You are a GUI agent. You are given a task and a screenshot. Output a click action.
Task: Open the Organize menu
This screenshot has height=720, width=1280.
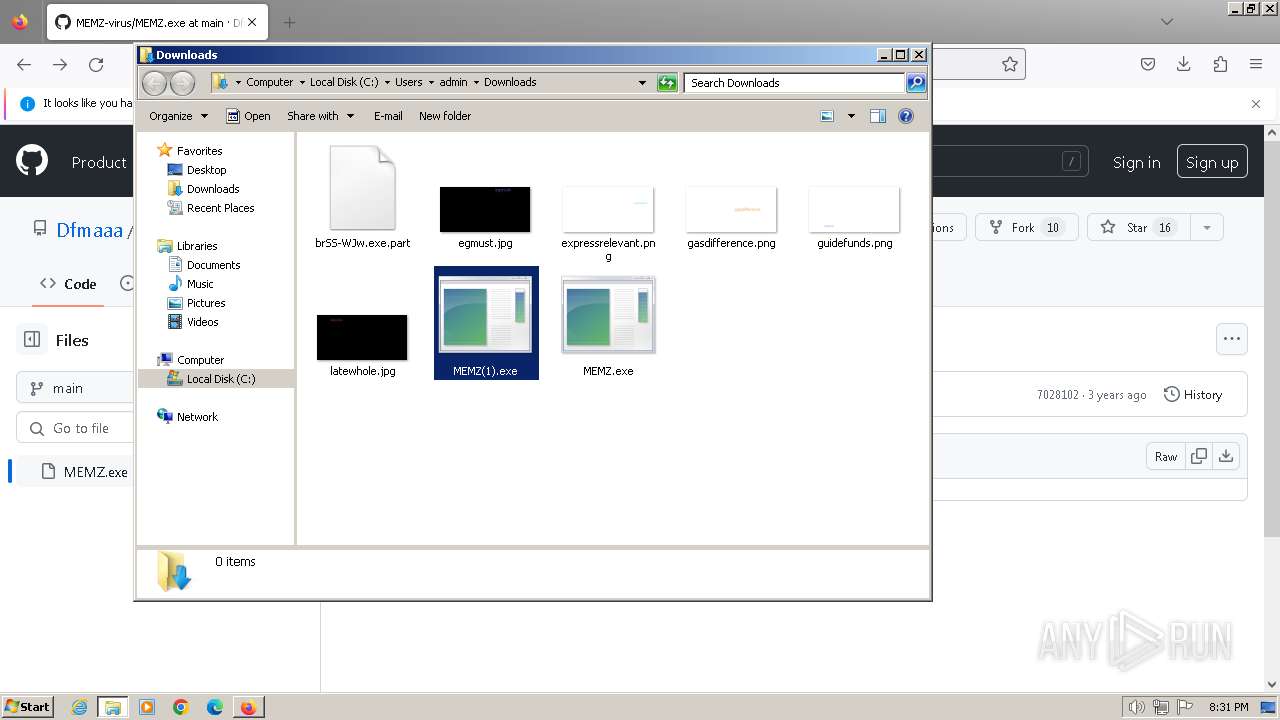pos(178,116)
